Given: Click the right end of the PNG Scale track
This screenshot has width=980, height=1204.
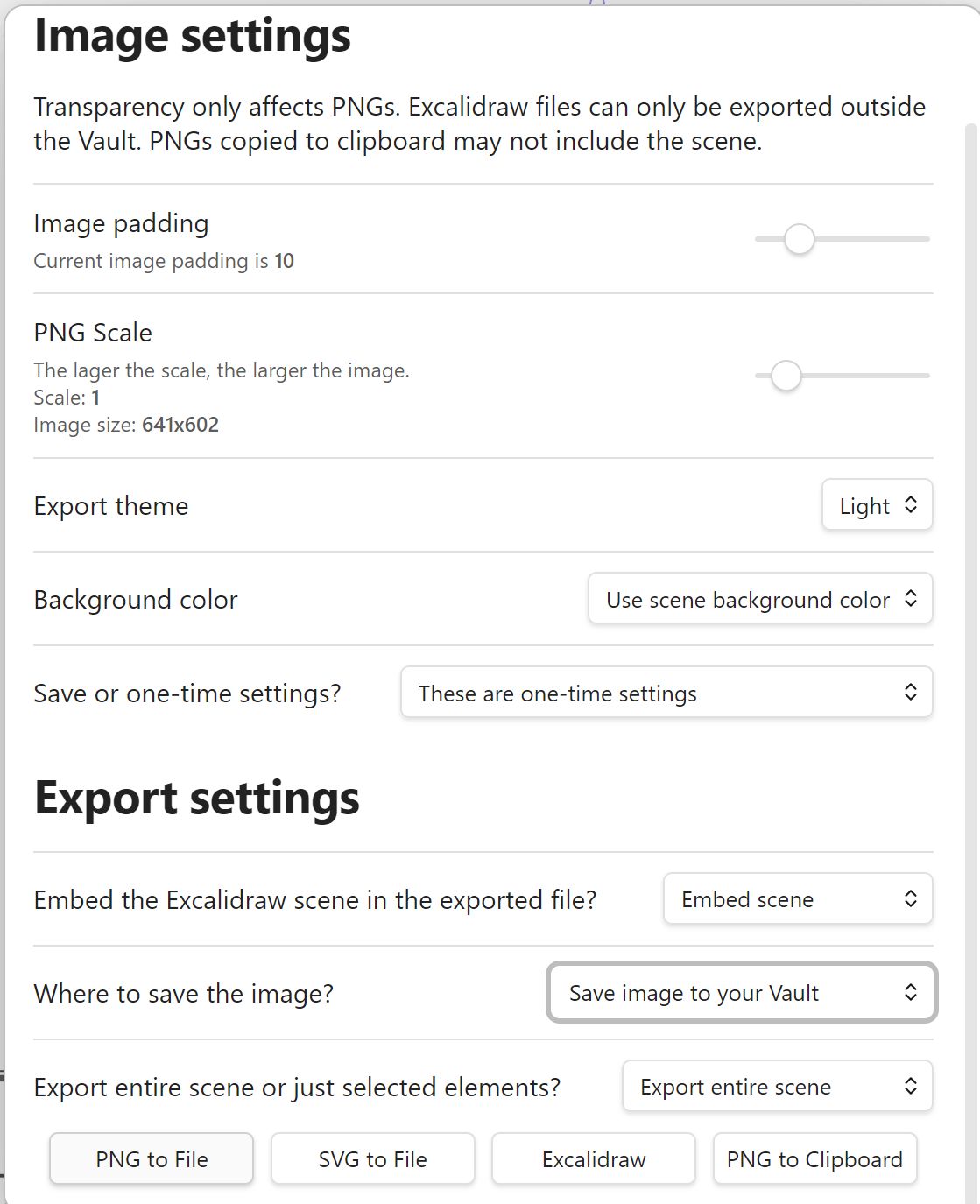Looking at the screenshot, I should 925,376.
